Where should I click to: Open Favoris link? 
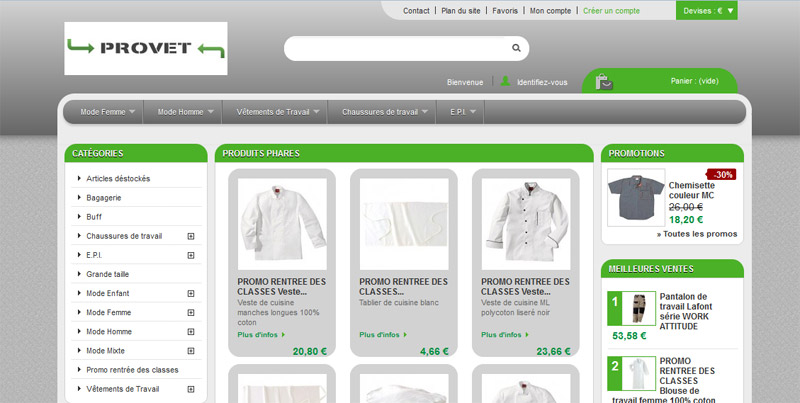pos(505,11)
